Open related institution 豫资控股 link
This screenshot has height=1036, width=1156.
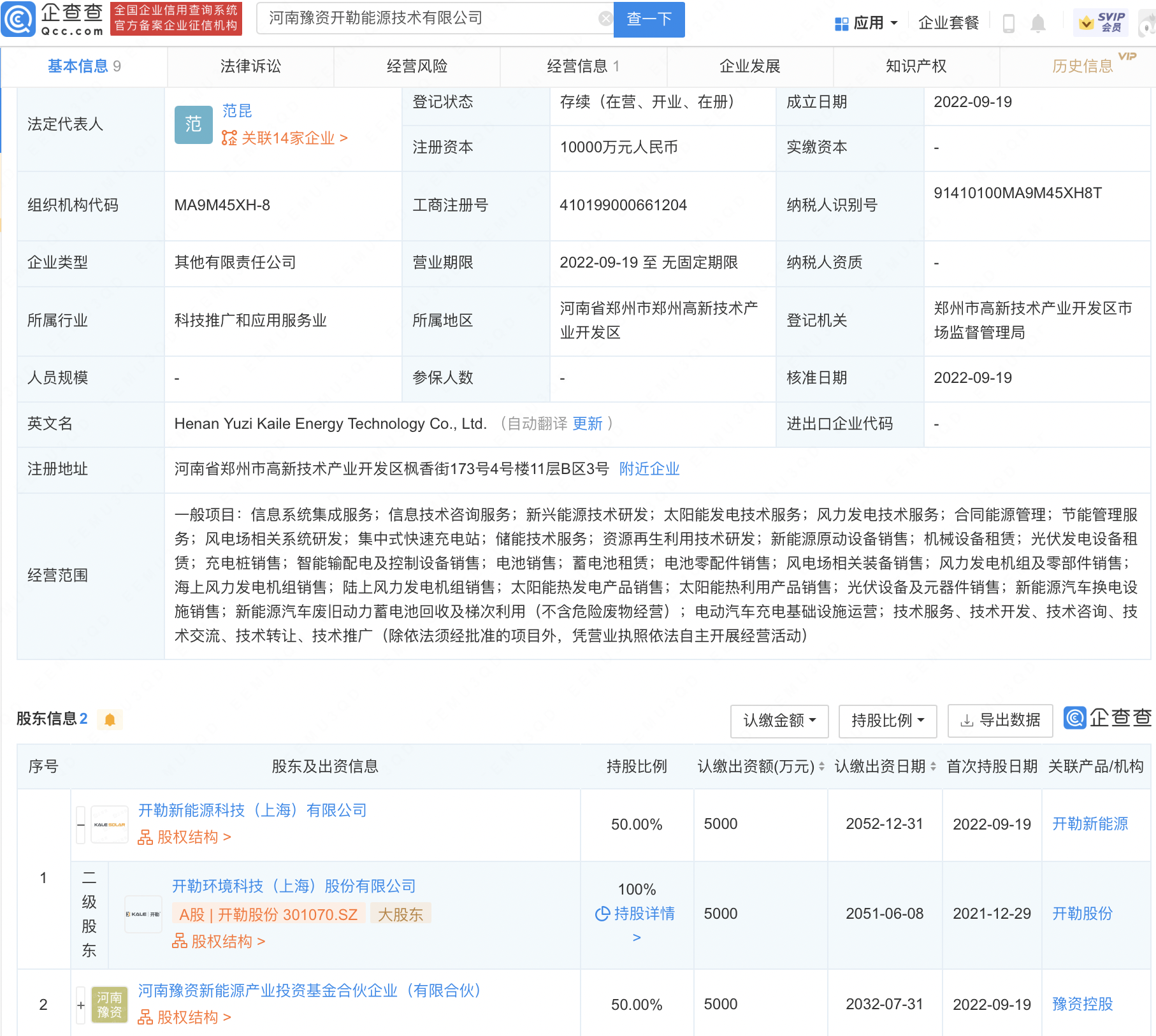[x=1082, y=1005]
